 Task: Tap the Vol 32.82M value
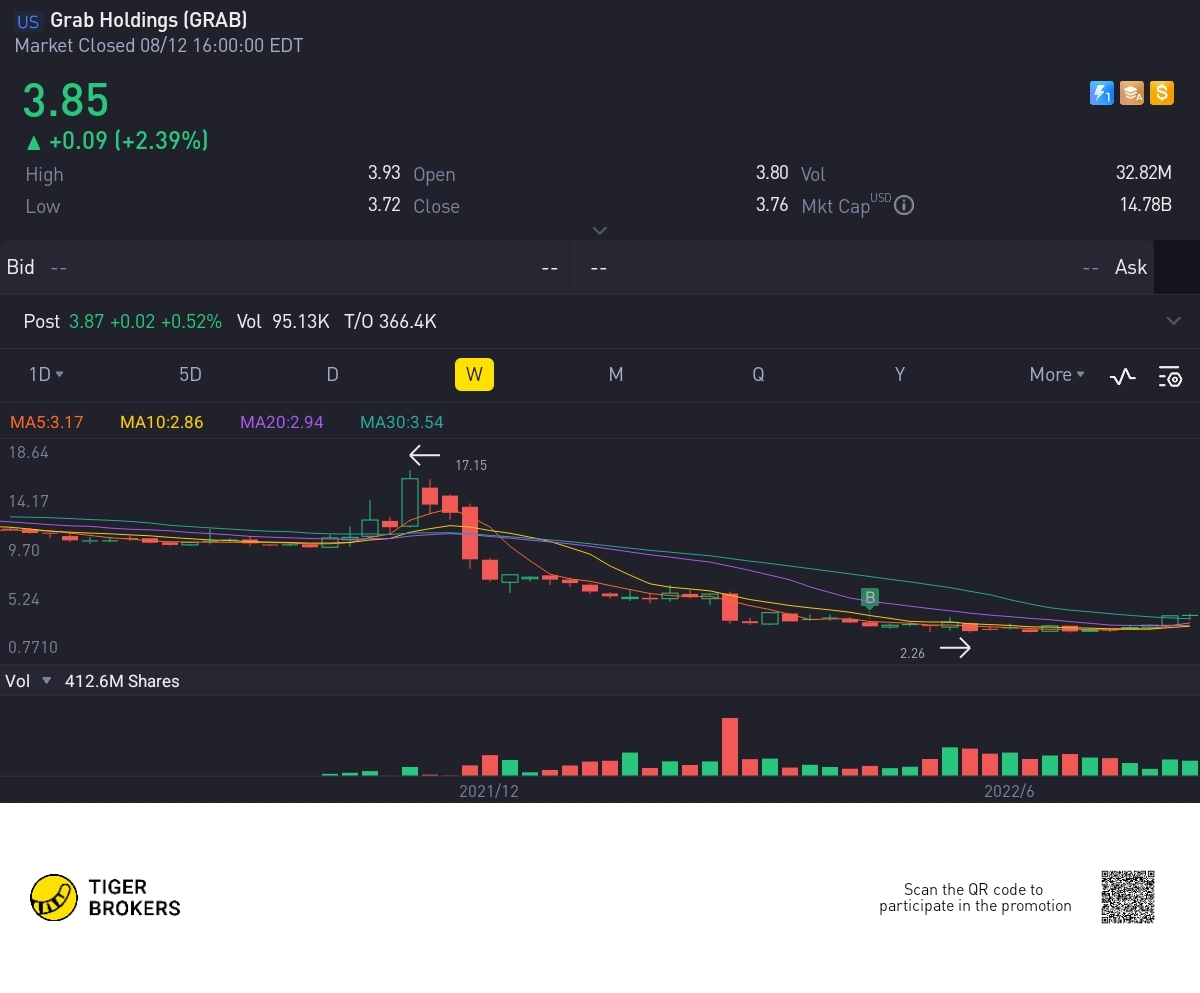point(1144,173)
